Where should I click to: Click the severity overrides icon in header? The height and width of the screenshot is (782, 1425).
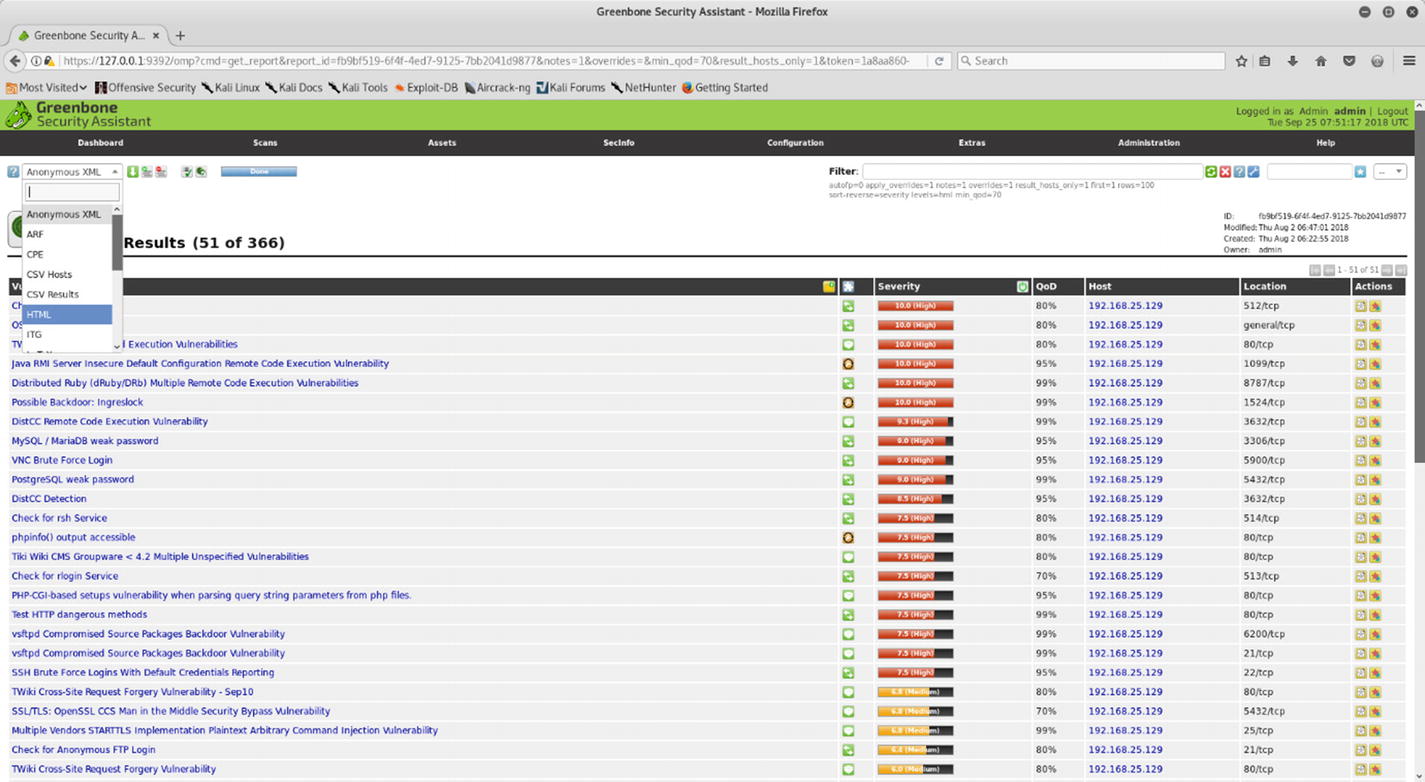(1022, 287)
